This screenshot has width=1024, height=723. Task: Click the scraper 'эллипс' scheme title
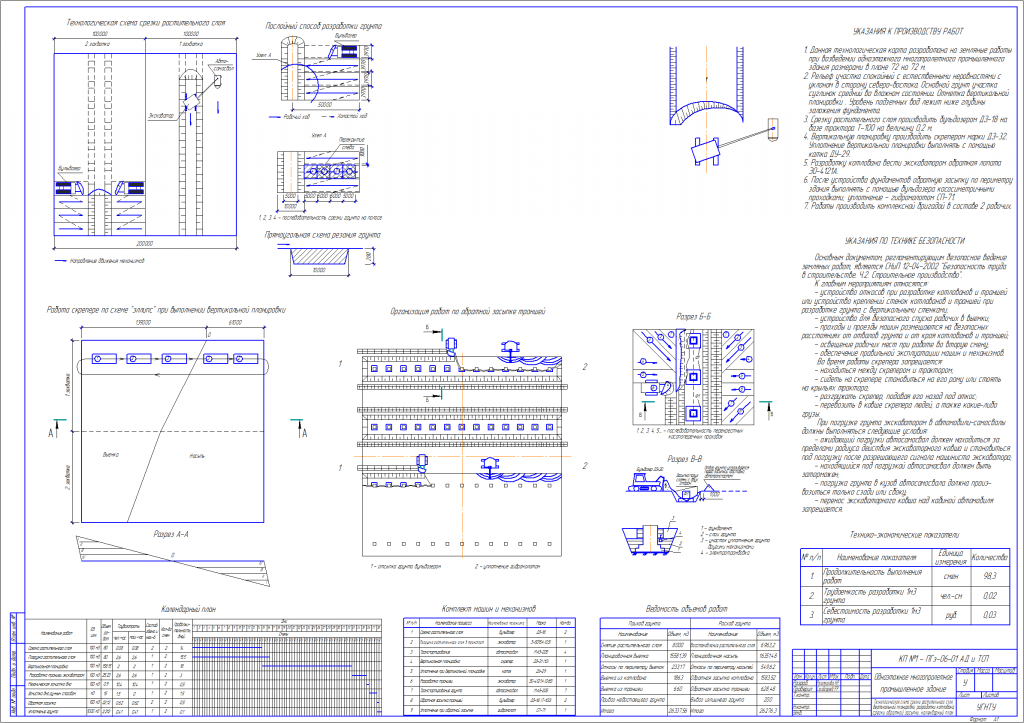click(x=166, y=310)
